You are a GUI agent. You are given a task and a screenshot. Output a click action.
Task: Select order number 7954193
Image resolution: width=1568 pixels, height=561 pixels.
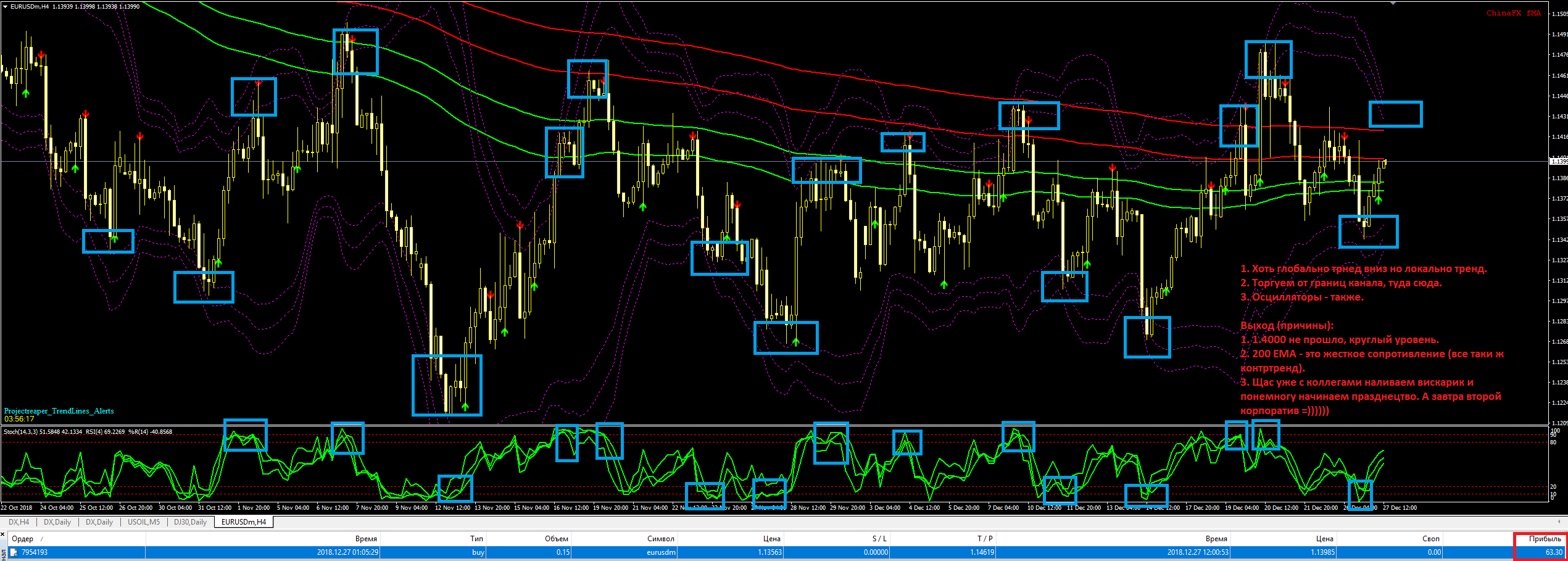(35, 552)
